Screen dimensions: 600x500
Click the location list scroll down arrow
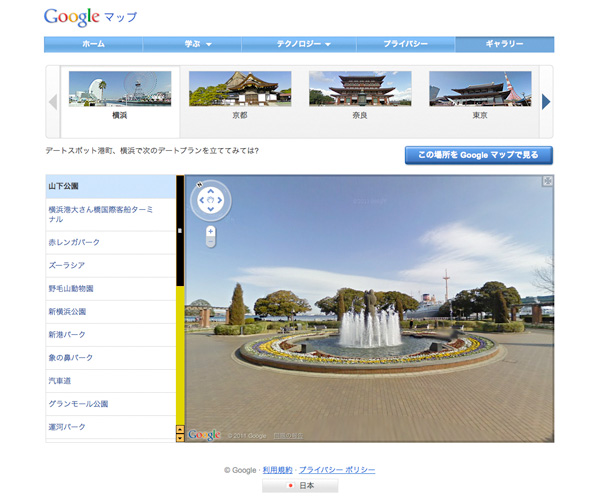coord(180,437)
